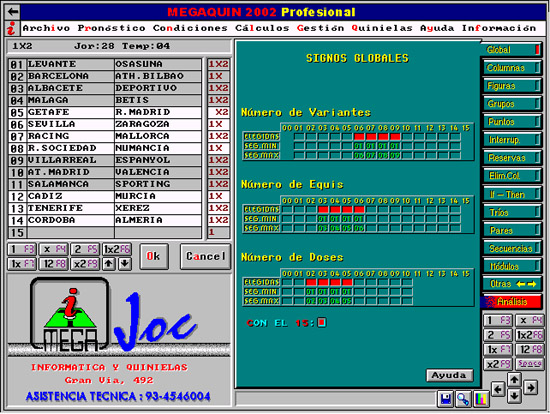Click the magnifier search icon at bottom
The image size is (550, 414).
pos(463,399)
